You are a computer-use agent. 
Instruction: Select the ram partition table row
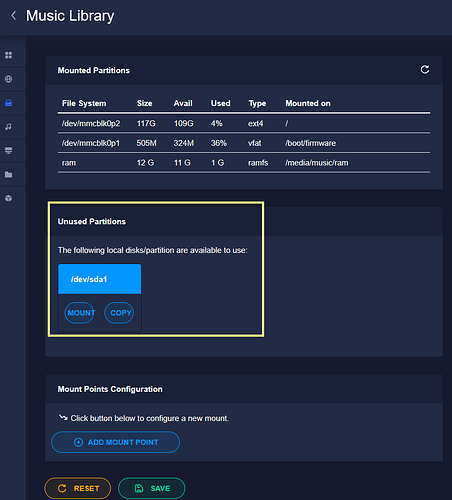[x=244, y=163]
